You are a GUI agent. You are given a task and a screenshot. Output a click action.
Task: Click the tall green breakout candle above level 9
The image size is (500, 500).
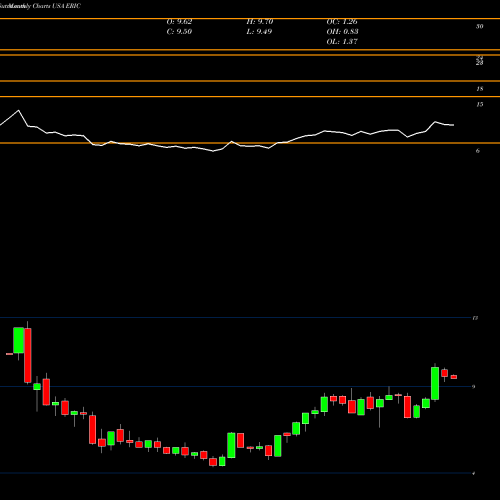pos(435,383)
